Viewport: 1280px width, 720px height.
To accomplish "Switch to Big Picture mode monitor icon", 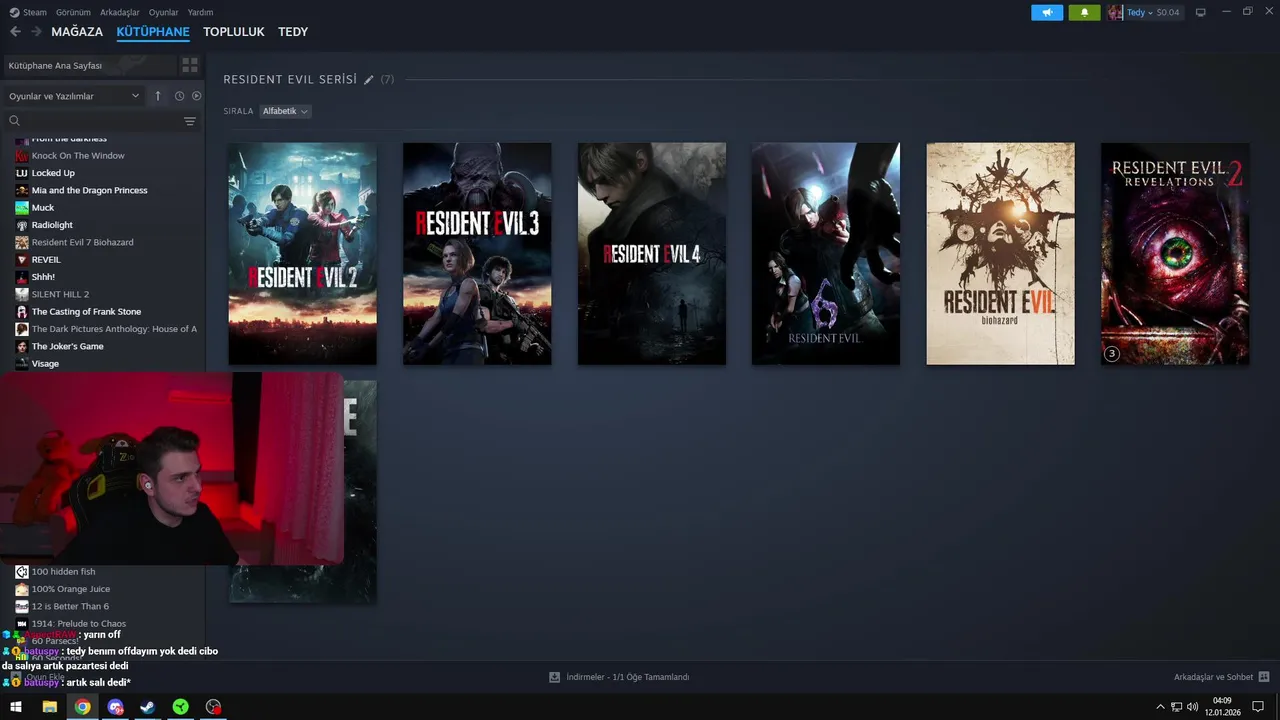I will 1201,12.
